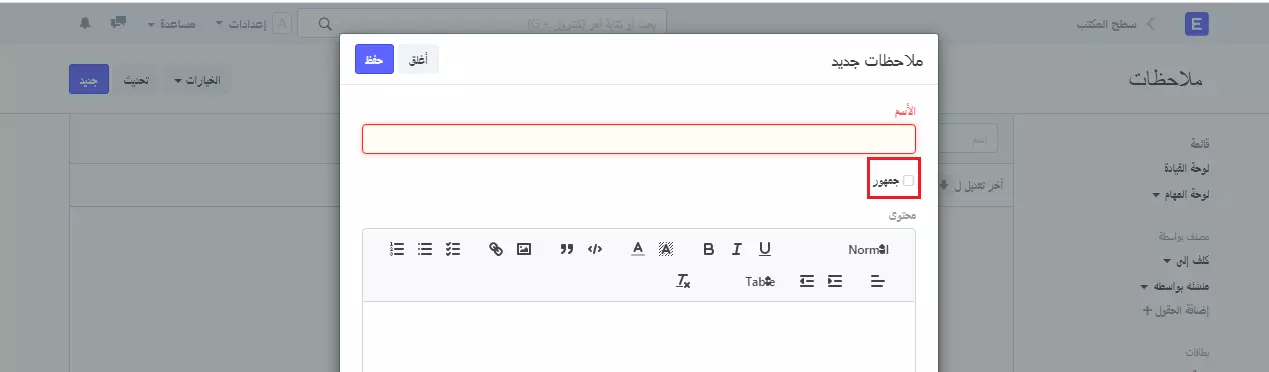The image size is (1269, 372).
Task: Save the new note with حفظ
Action: tap(374, 60)
